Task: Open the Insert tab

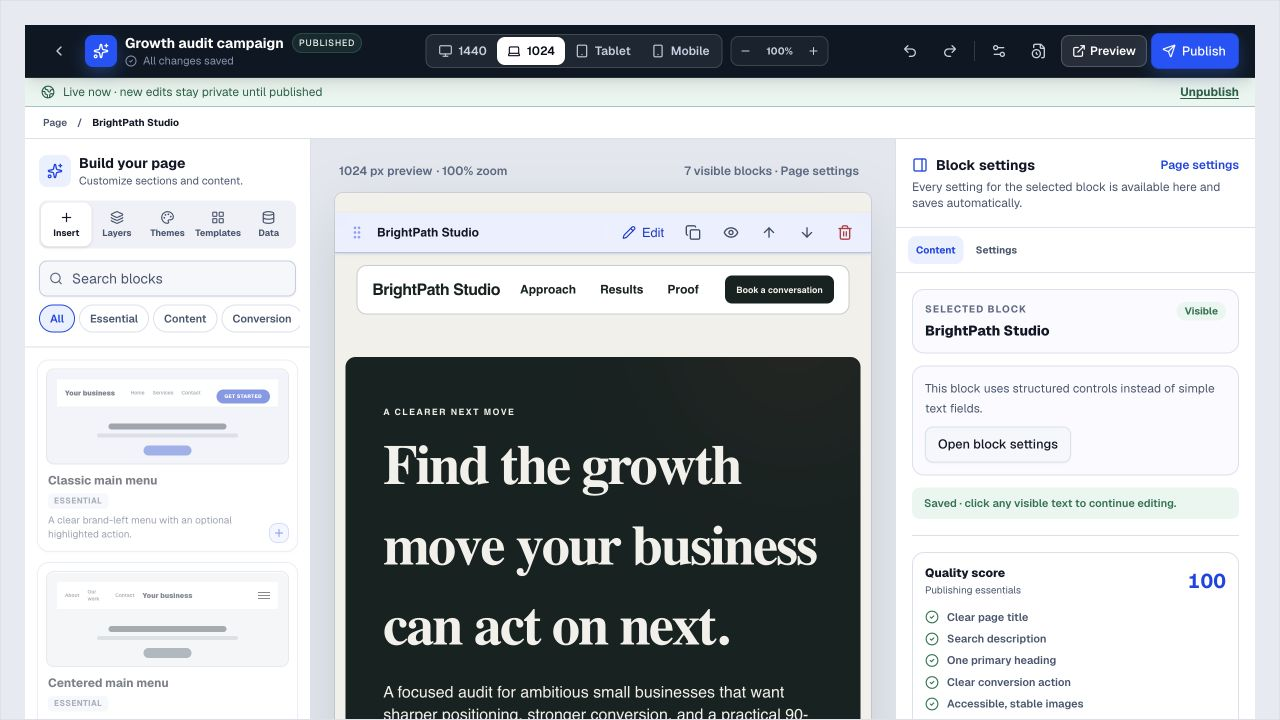Action: click(66, 224)
